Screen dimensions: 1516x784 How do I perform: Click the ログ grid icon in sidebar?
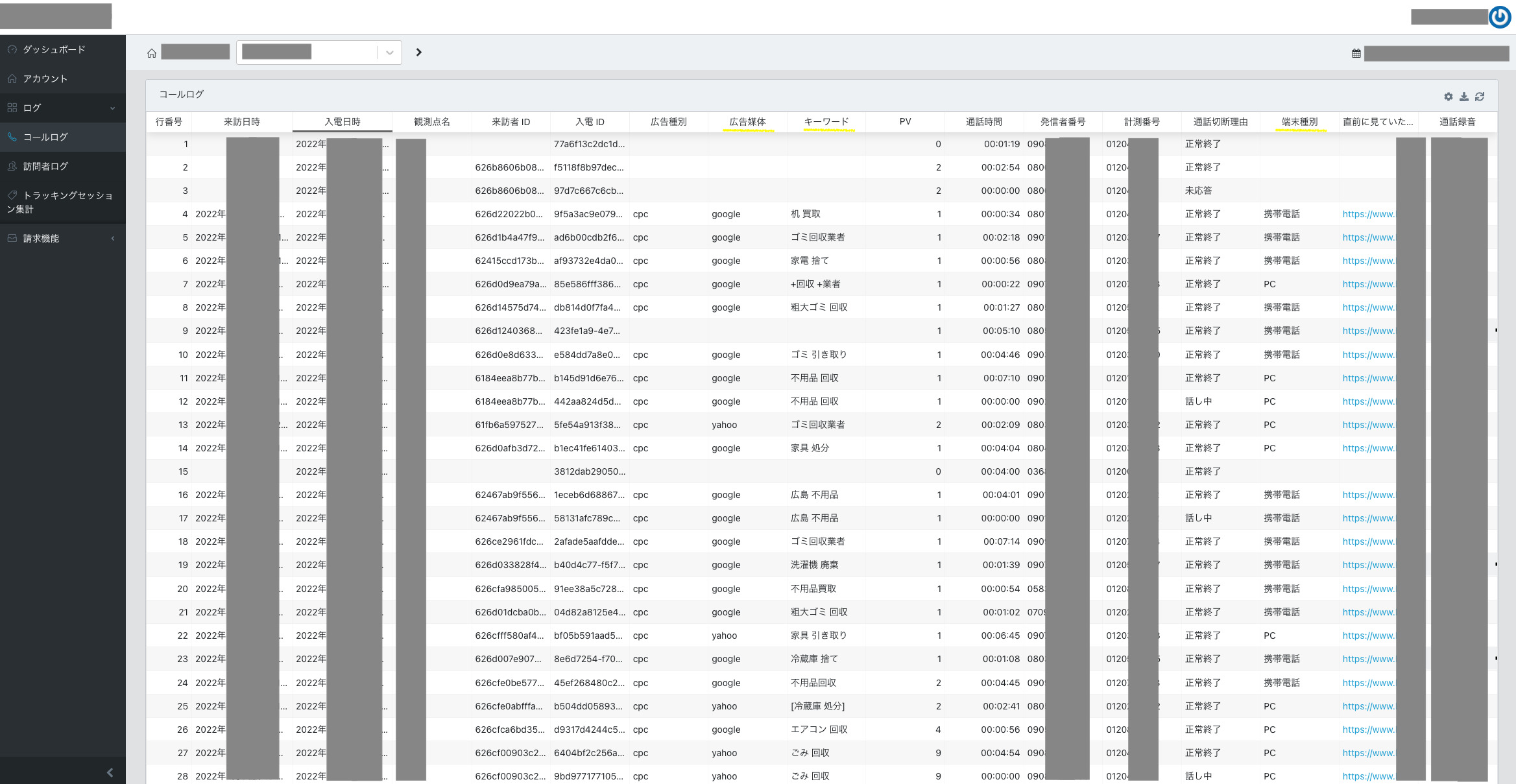point(12,108)
